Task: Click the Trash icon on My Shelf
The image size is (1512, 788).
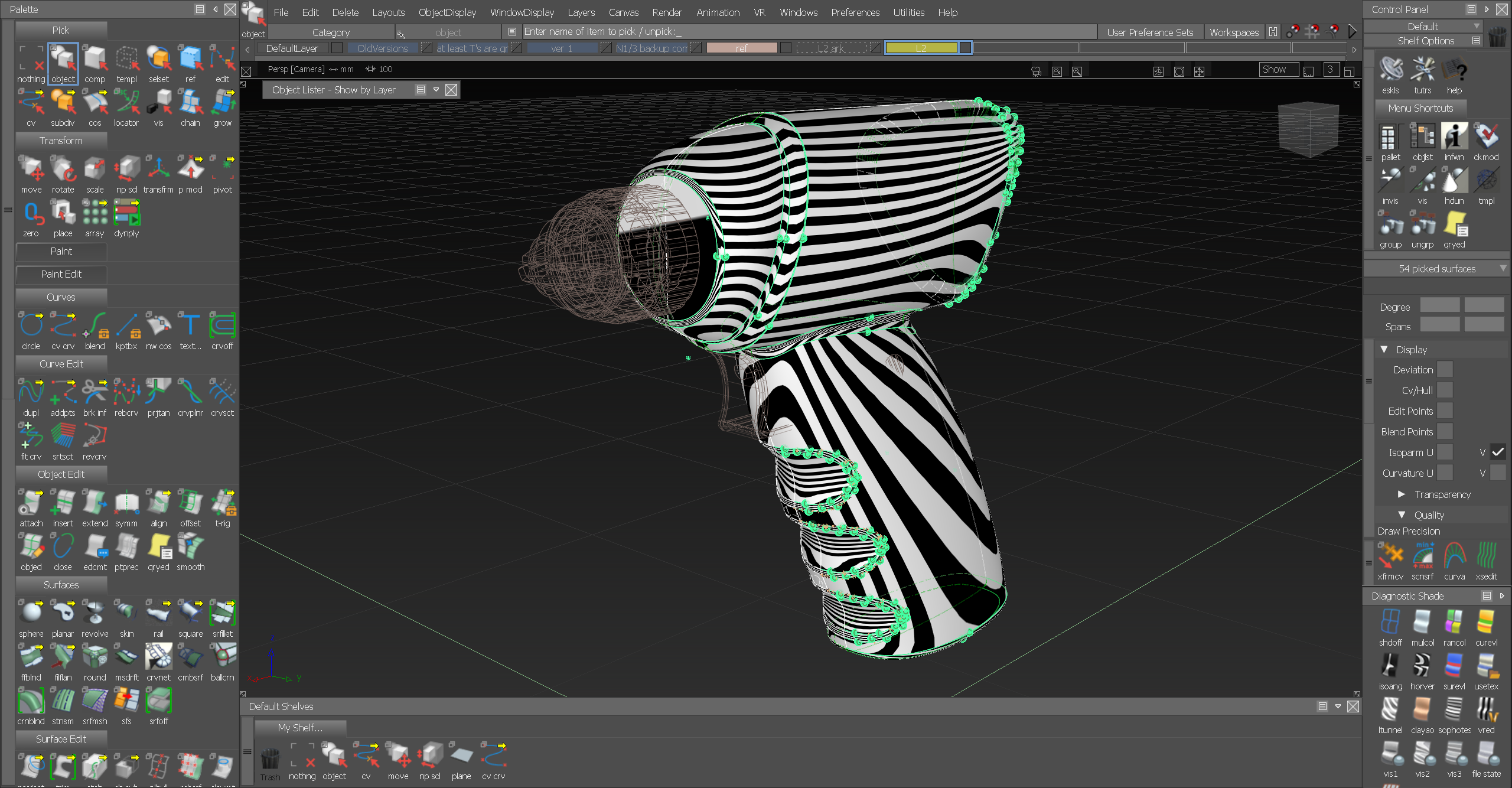Action: tap(270, 759)
